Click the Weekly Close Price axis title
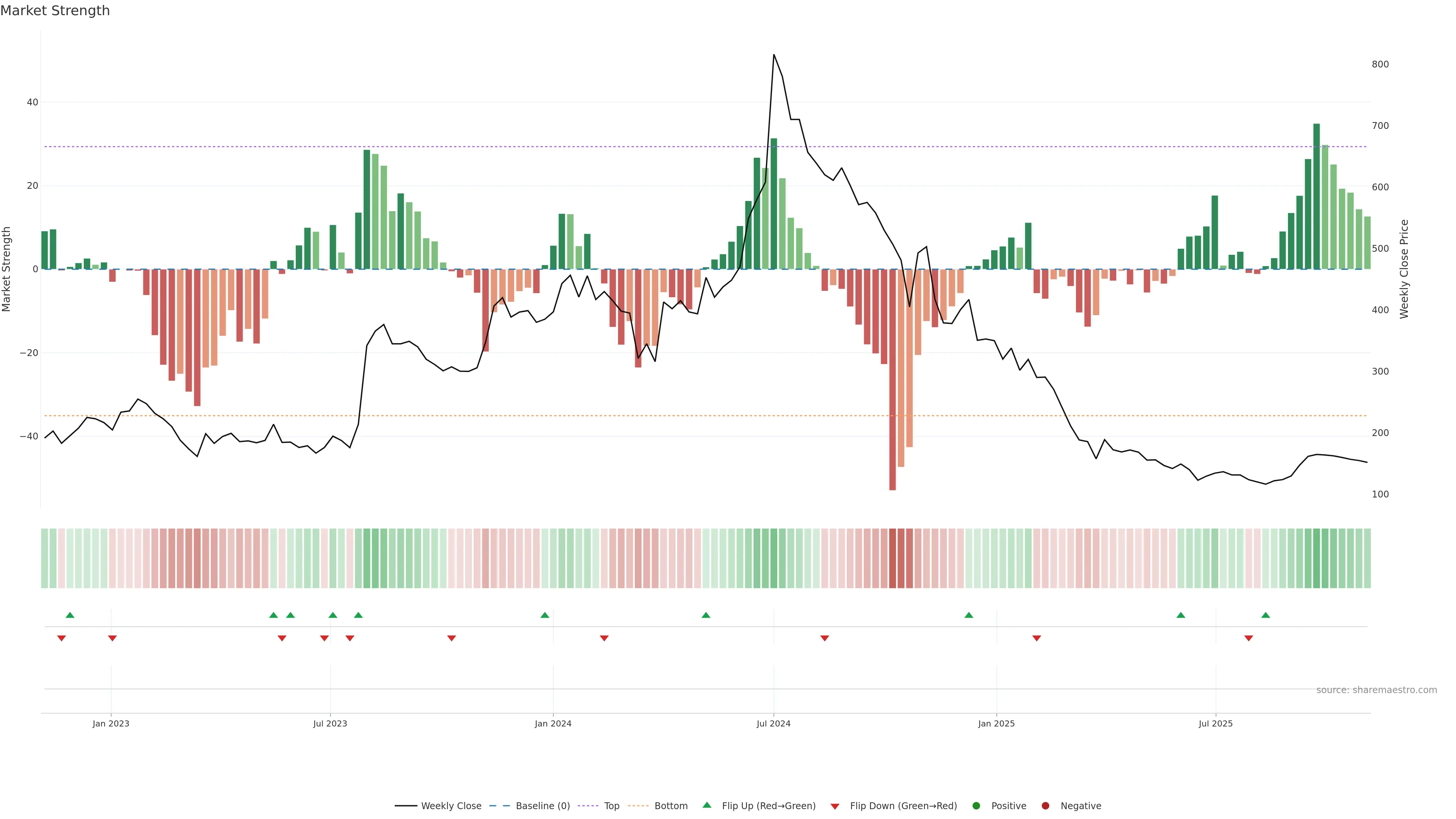This screenshot has height=819, width=1456. coord(1404,269)
